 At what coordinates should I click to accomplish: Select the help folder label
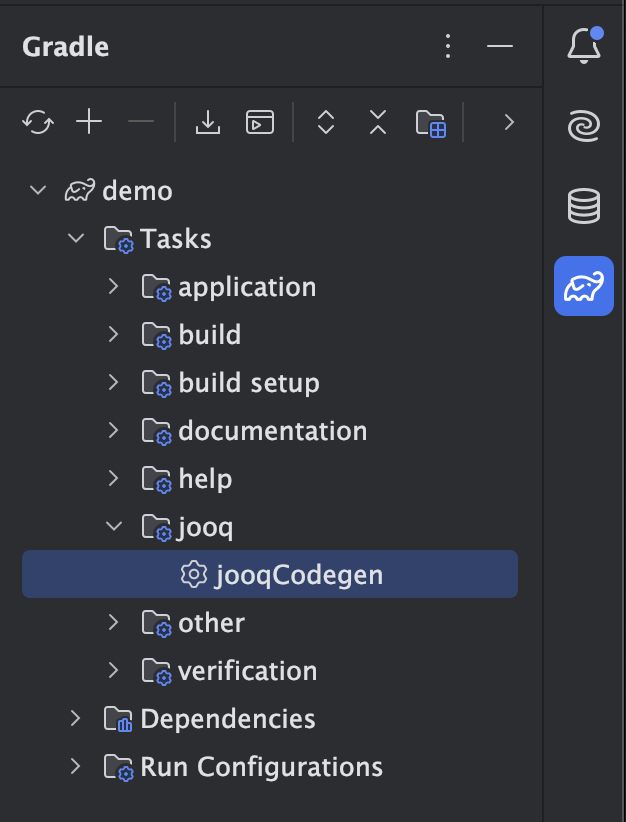tap(205, 480)
